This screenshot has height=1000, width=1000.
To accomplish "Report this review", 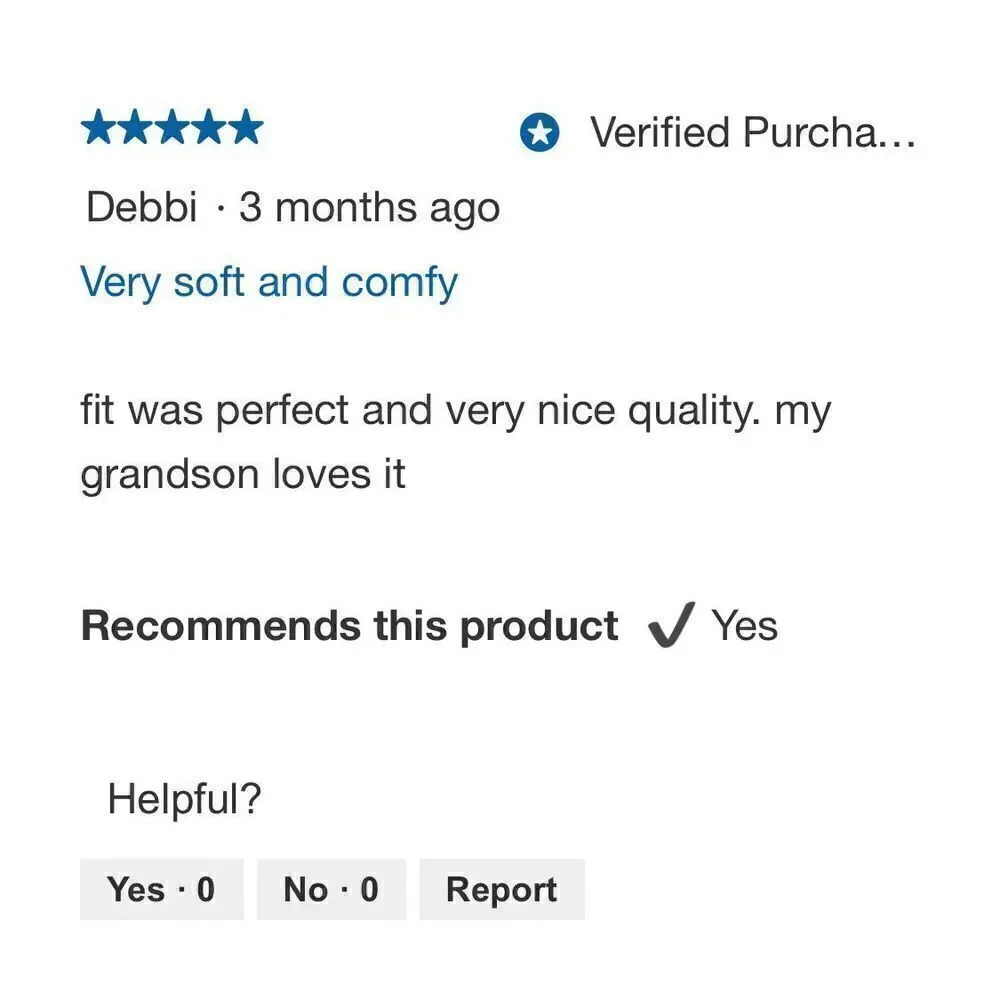I will (x=502, y=889).
